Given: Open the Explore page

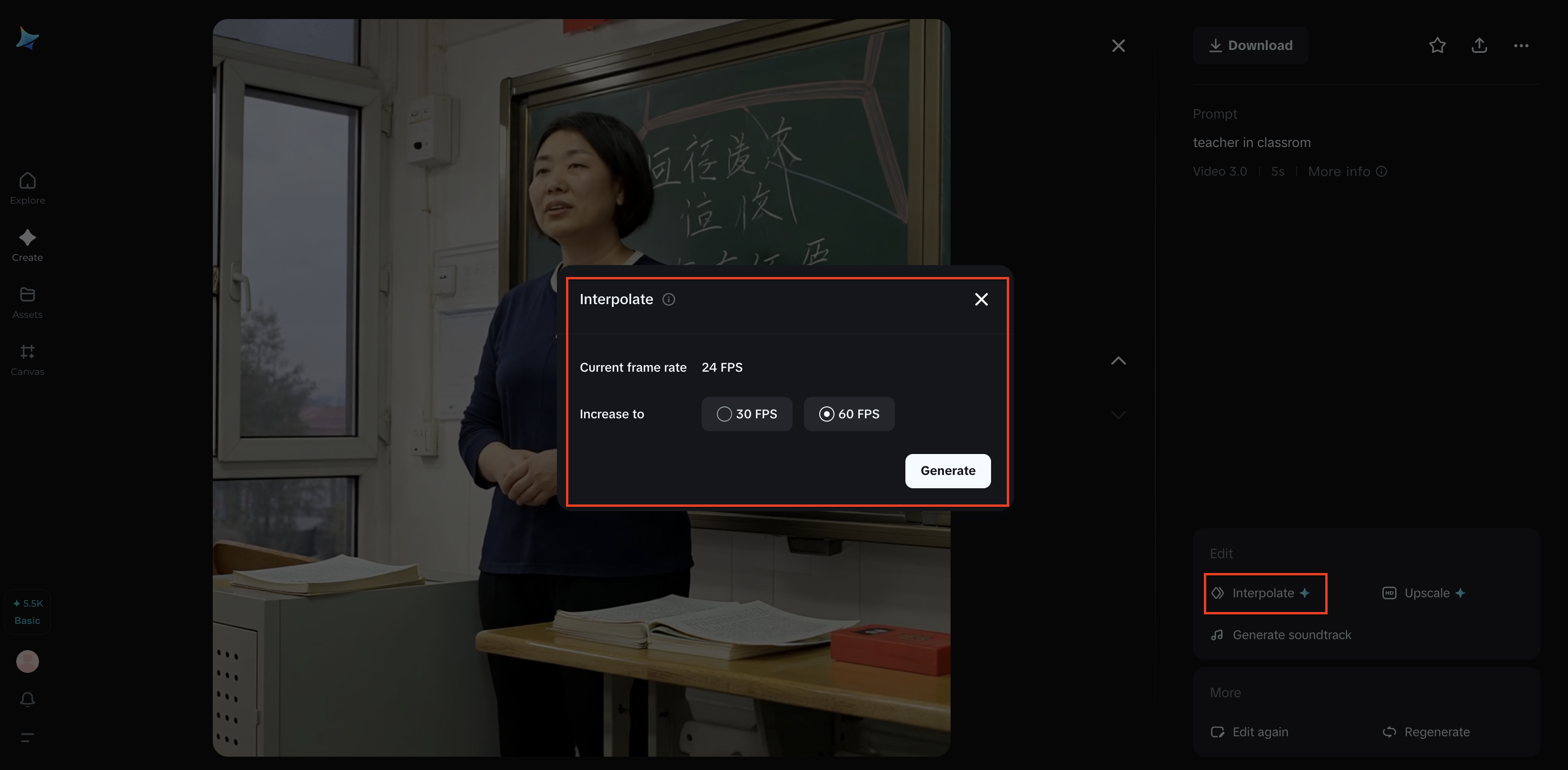Looking at the screenshot, I should click(28, 188).
